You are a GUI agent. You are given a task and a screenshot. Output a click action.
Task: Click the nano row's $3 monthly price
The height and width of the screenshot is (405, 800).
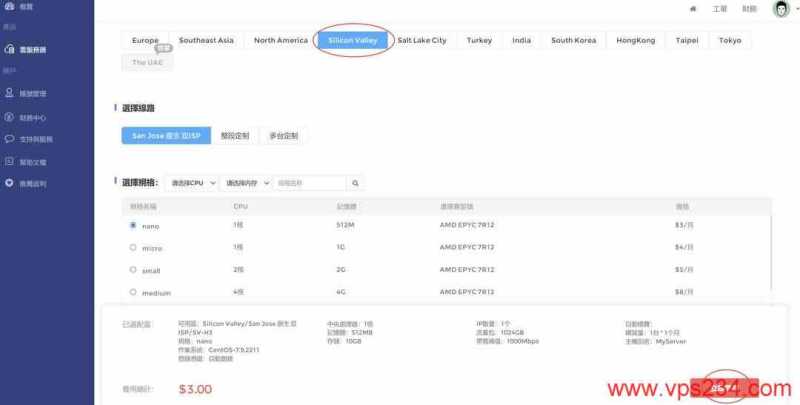coord(684,225)
